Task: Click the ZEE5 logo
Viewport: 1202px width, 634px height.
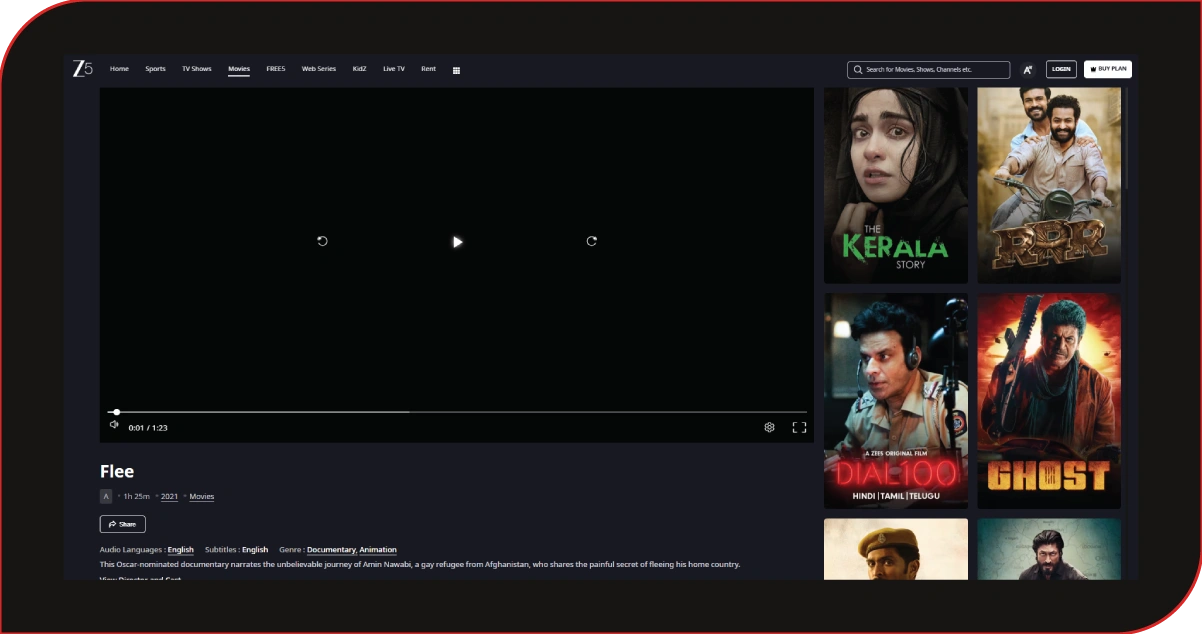Action: point(82,69)
